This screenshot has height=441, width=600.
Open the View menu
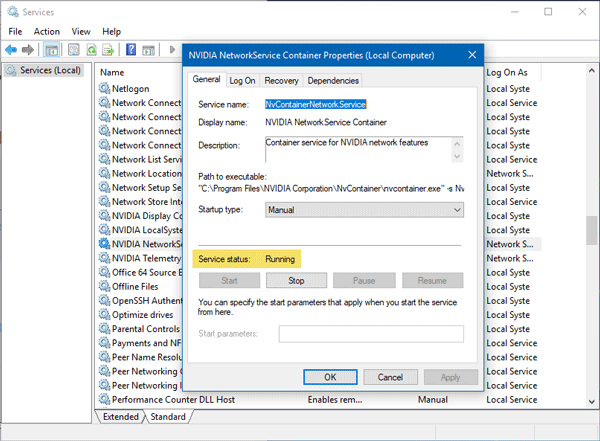[81, 31]
